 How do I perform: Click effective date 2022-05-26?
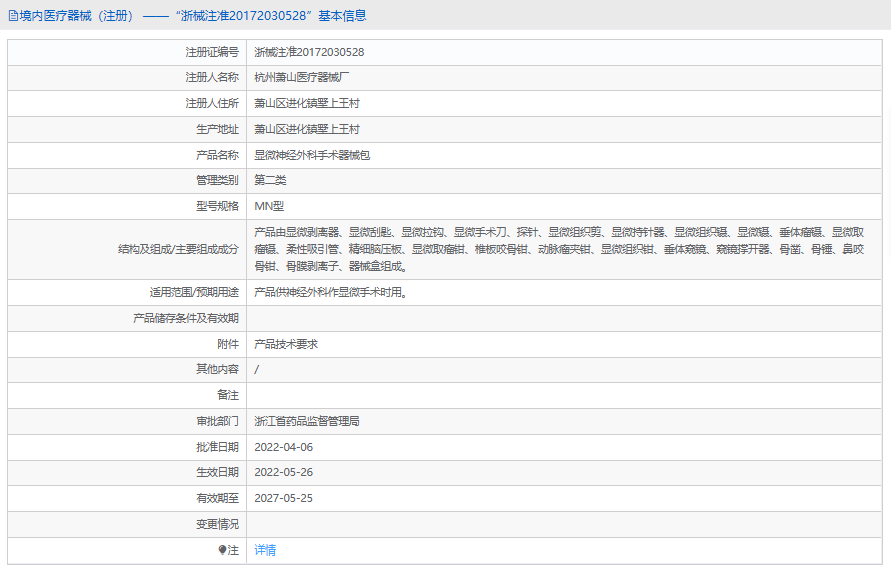click(284, 473)
